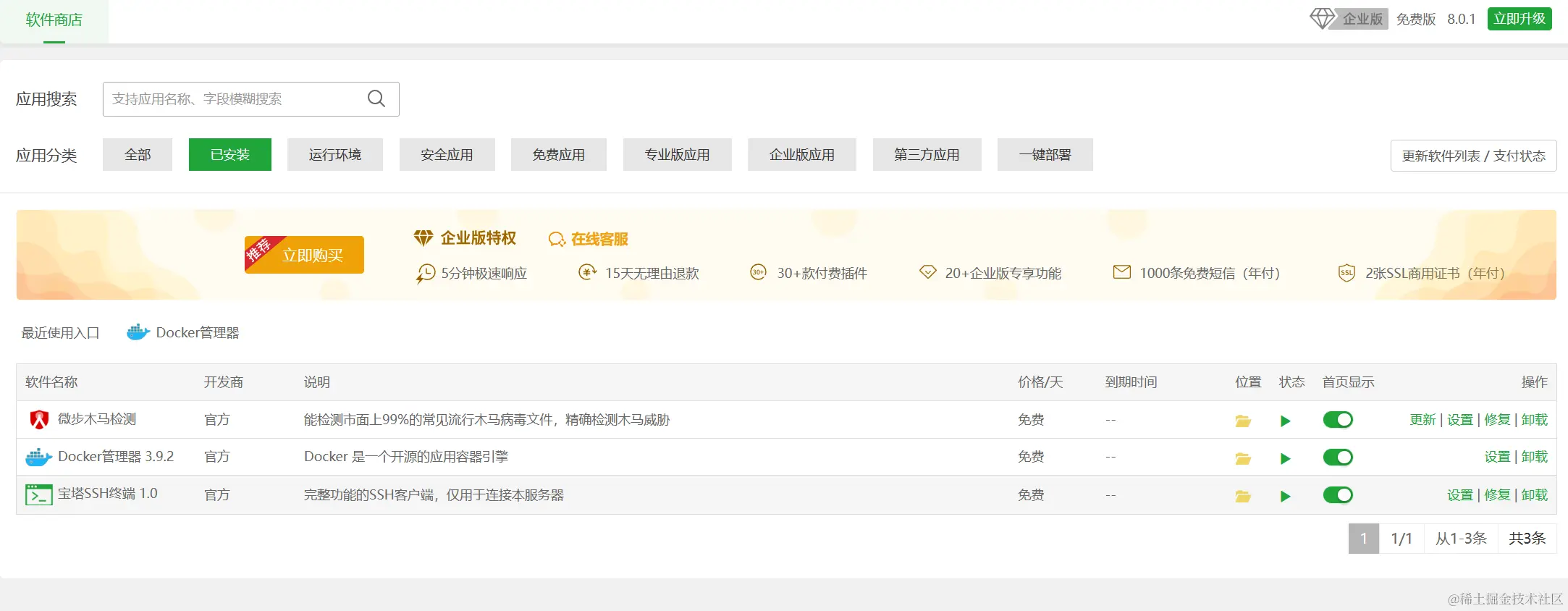This screenshot has width=1568, height=611.
Task: Click the 30+款付费插件 badge icon
Action: click(x=758, y=272)
